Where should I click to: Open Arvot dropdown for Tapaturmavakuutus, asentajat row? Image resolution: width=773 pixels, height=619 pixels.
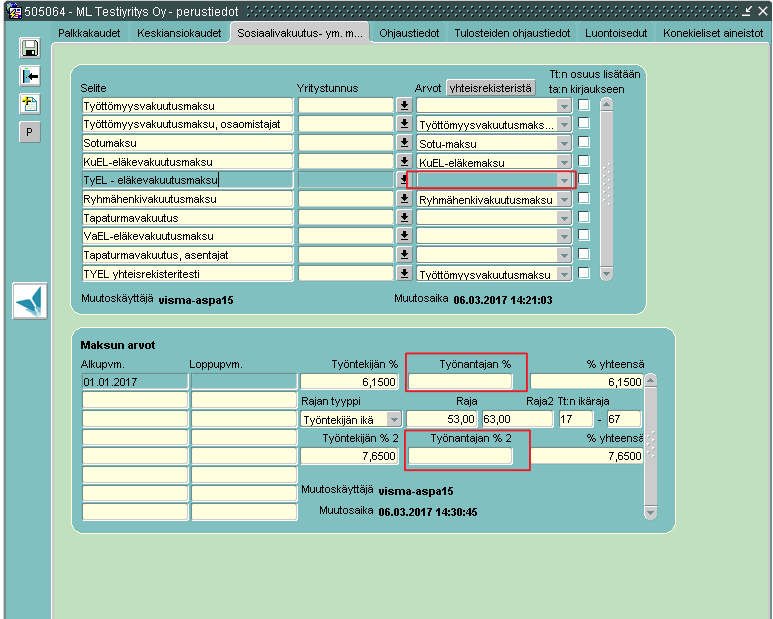click(x=563, y=255)
